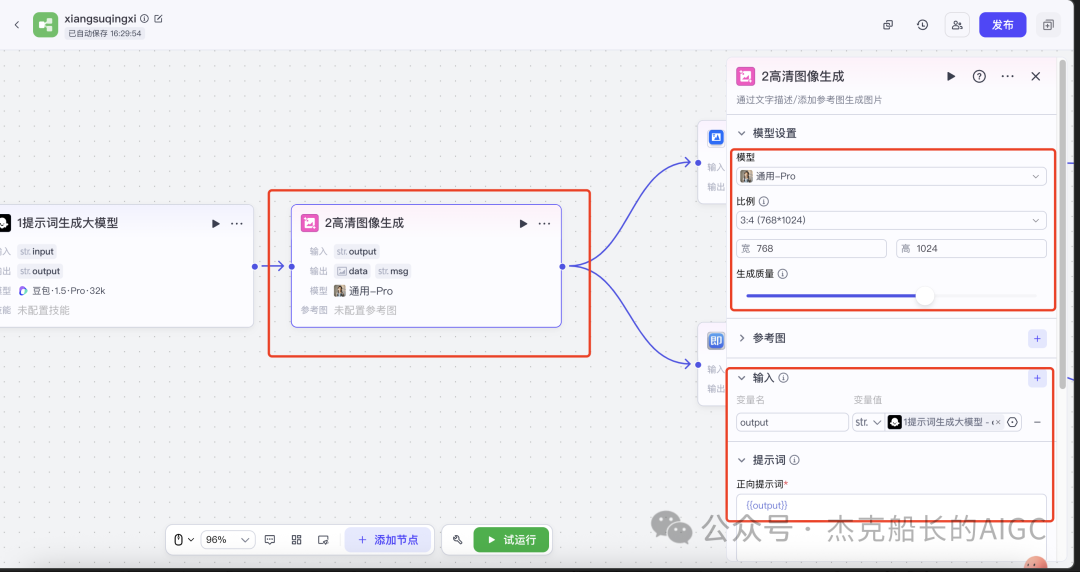The width and height of the screenshot is (1080, 572).
Task: Click the 宽 768 width field
Action: coord(811,249)
